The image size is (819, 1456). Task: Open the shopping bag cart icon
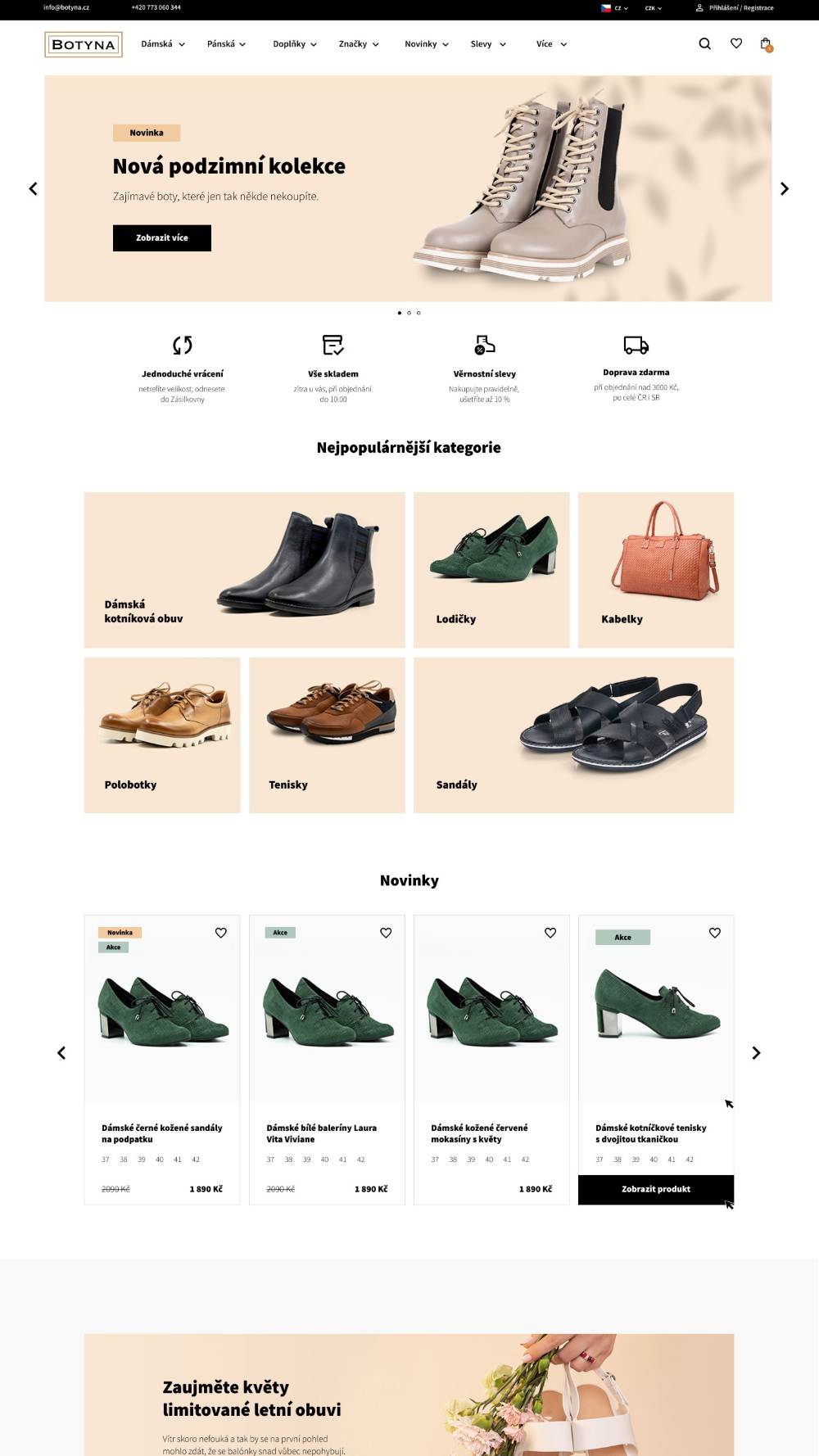[766, 44]
